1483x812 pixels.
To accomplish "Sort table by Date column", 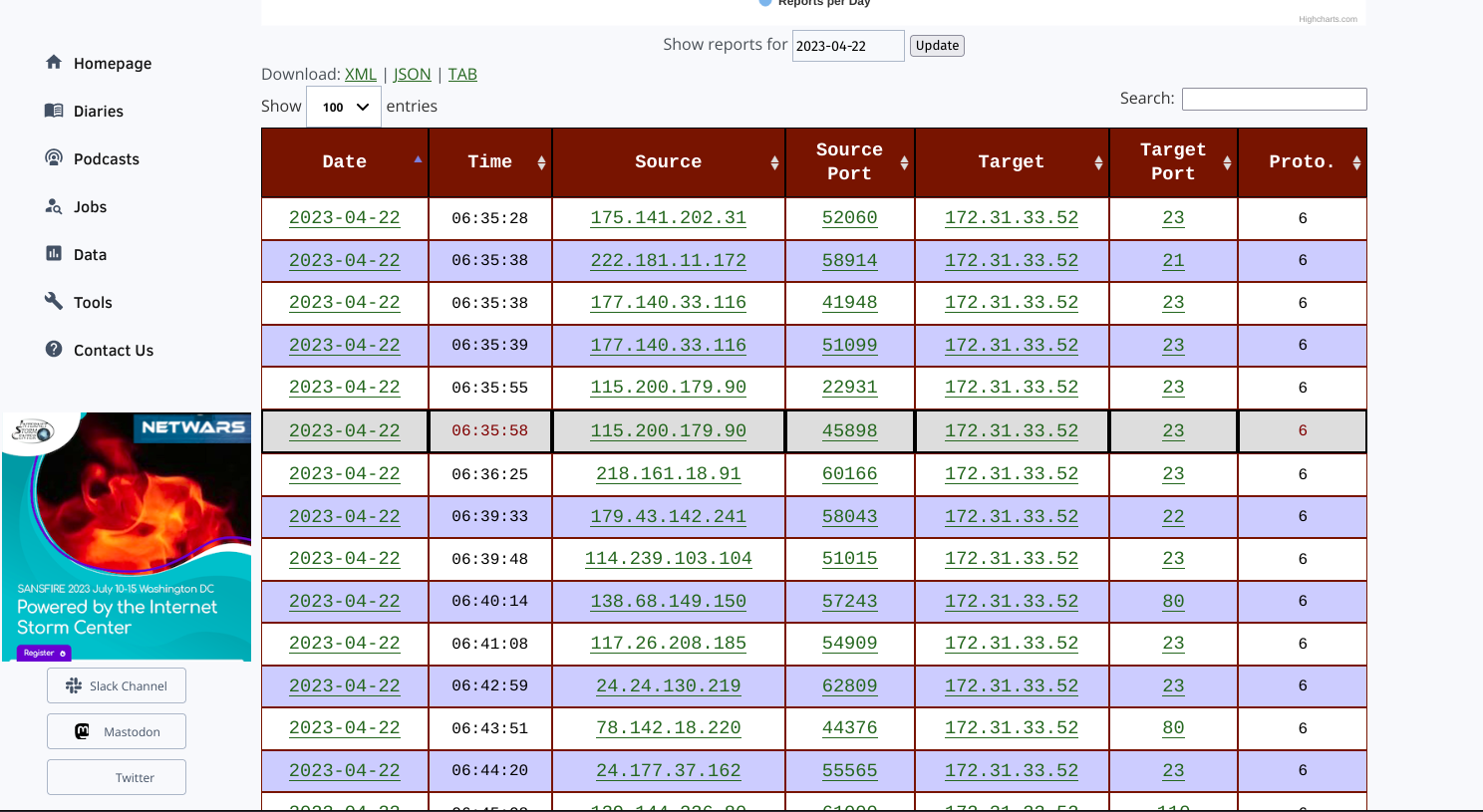I will pyautogui.click(x=345, y=161).
